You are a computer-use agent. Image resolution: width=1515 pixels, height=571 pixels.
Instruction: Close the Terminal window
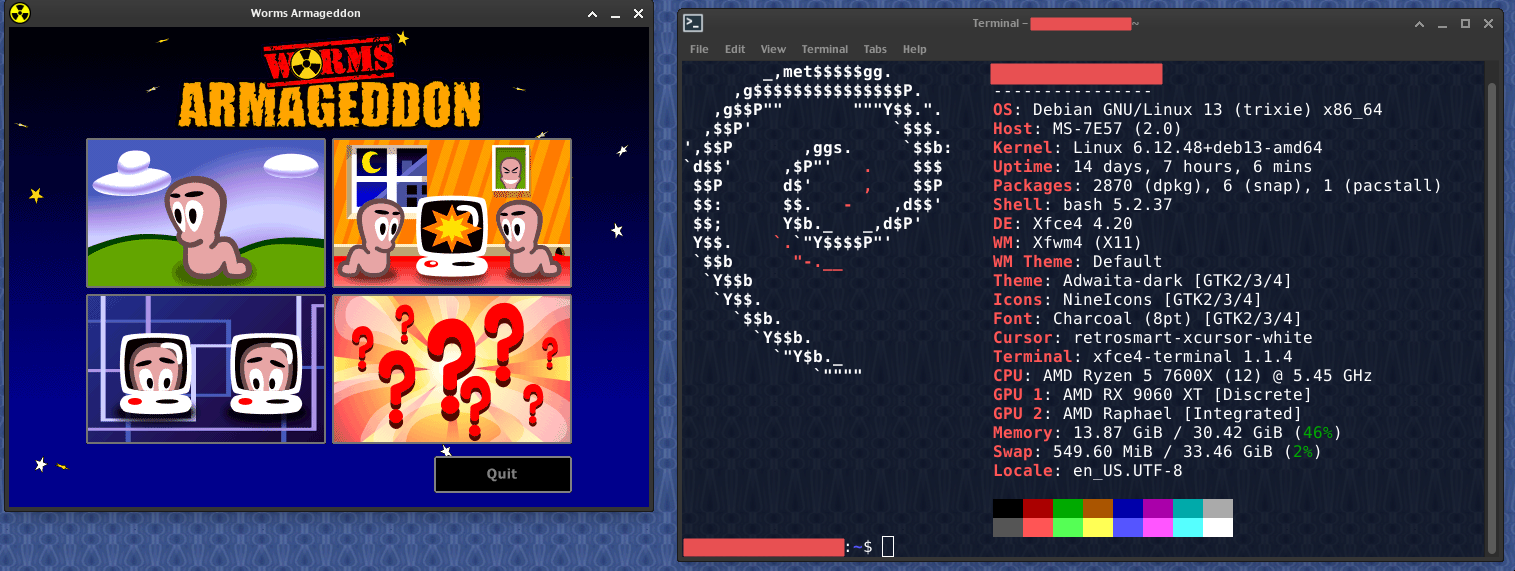pyautogui.click(x=1487, y=23)
